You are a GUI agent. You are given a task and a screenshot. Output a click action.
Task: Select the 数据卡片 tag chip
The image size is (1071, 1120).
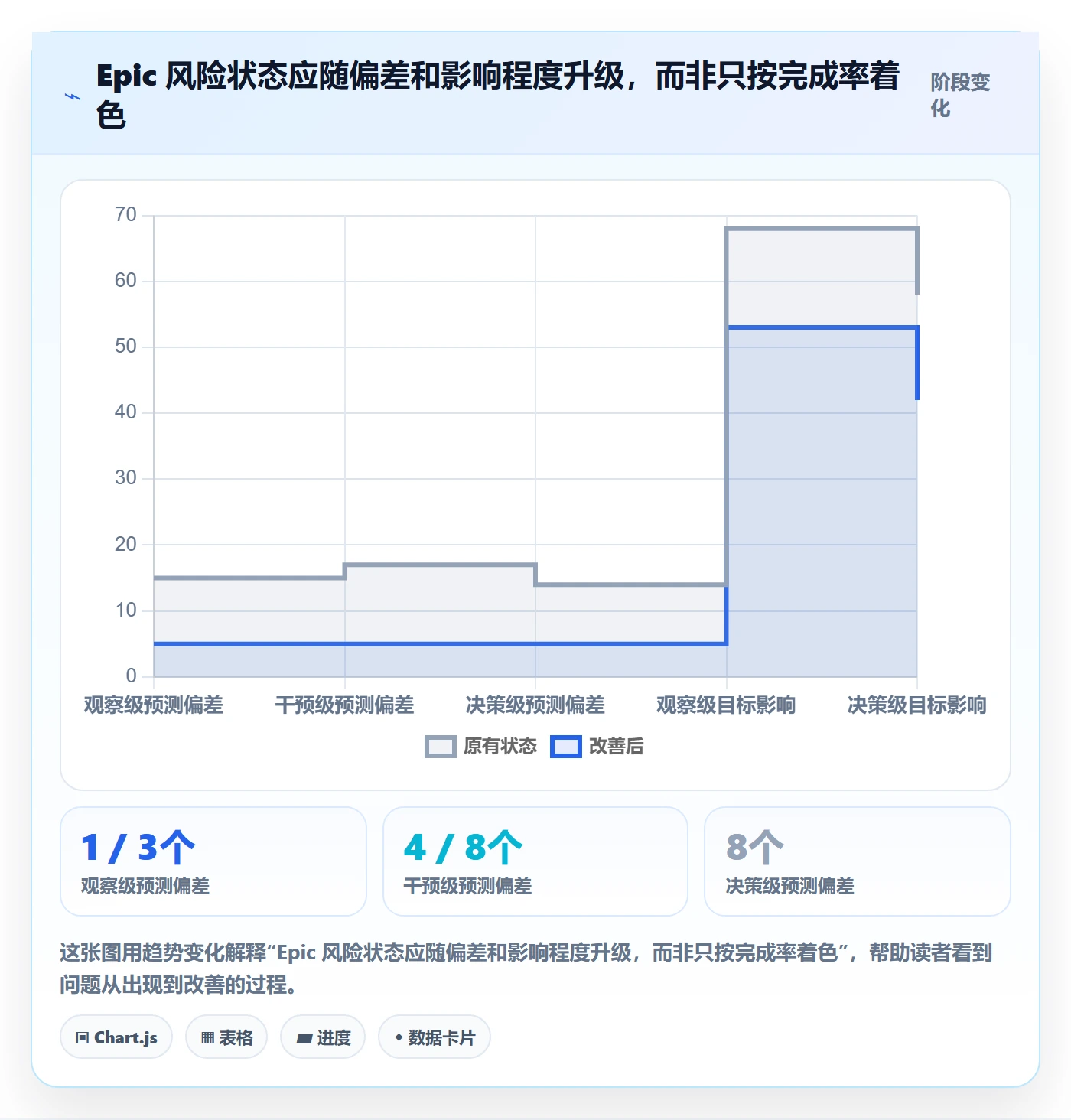[x=435, y=1037]
